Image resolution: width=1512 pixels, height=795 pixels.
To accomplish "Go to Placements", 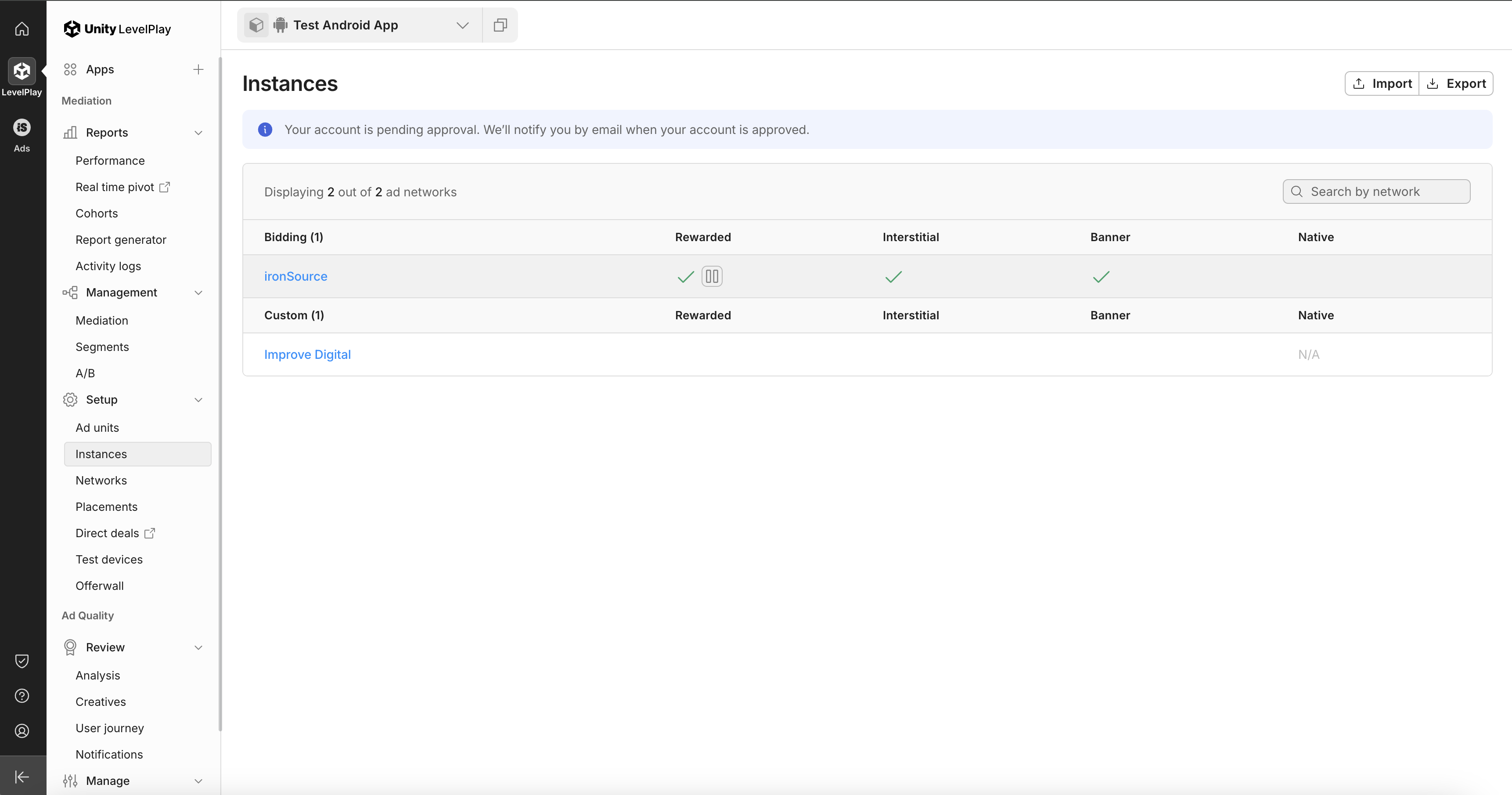I will pos(106,507).
